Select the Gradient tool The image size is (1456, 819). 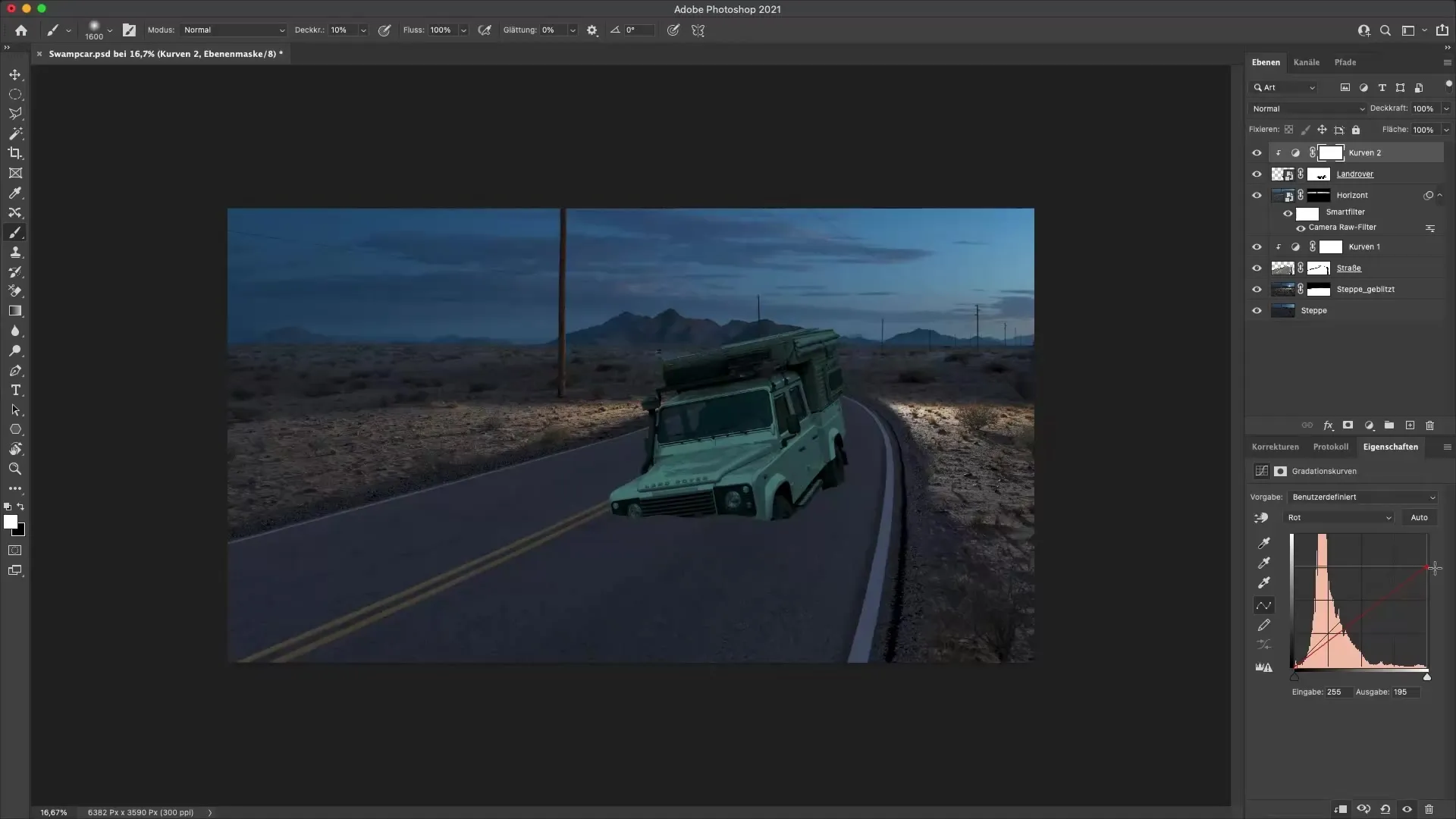click(x=15, y=311)
